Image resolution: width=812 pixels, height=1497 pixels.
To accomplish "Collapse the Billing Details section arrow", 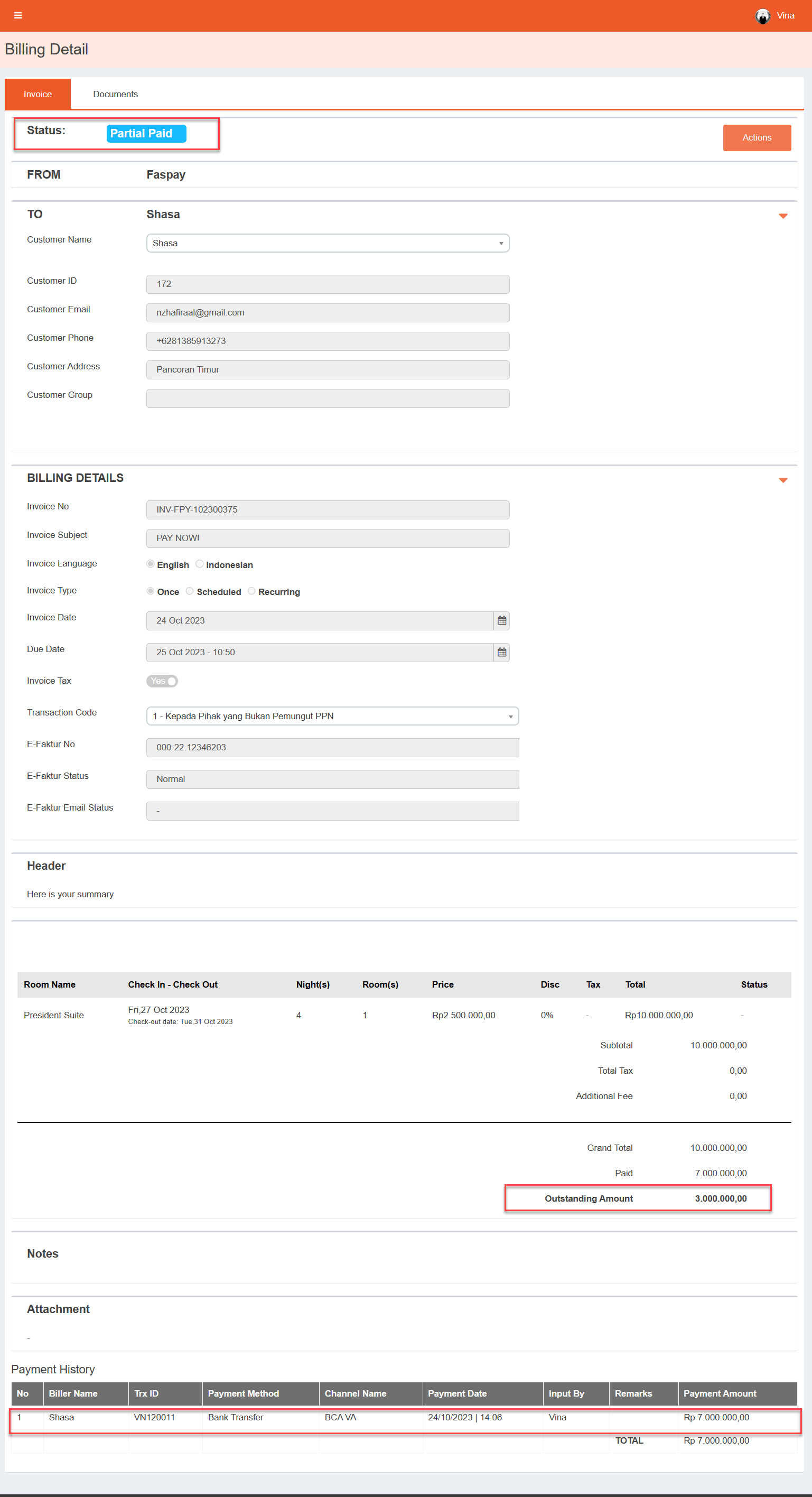I will pos(782,480).
